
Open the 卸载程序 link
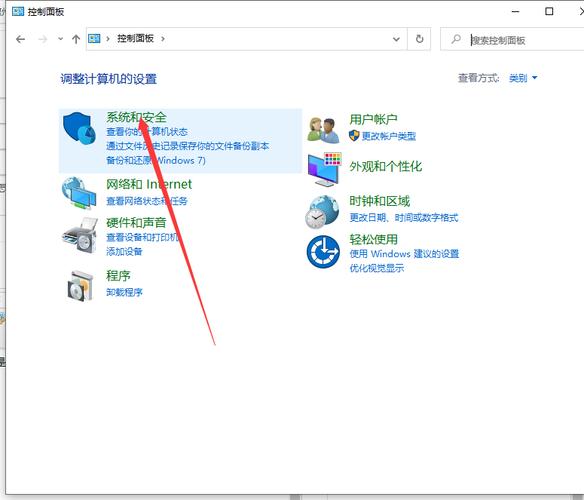[x=124, y=292]
